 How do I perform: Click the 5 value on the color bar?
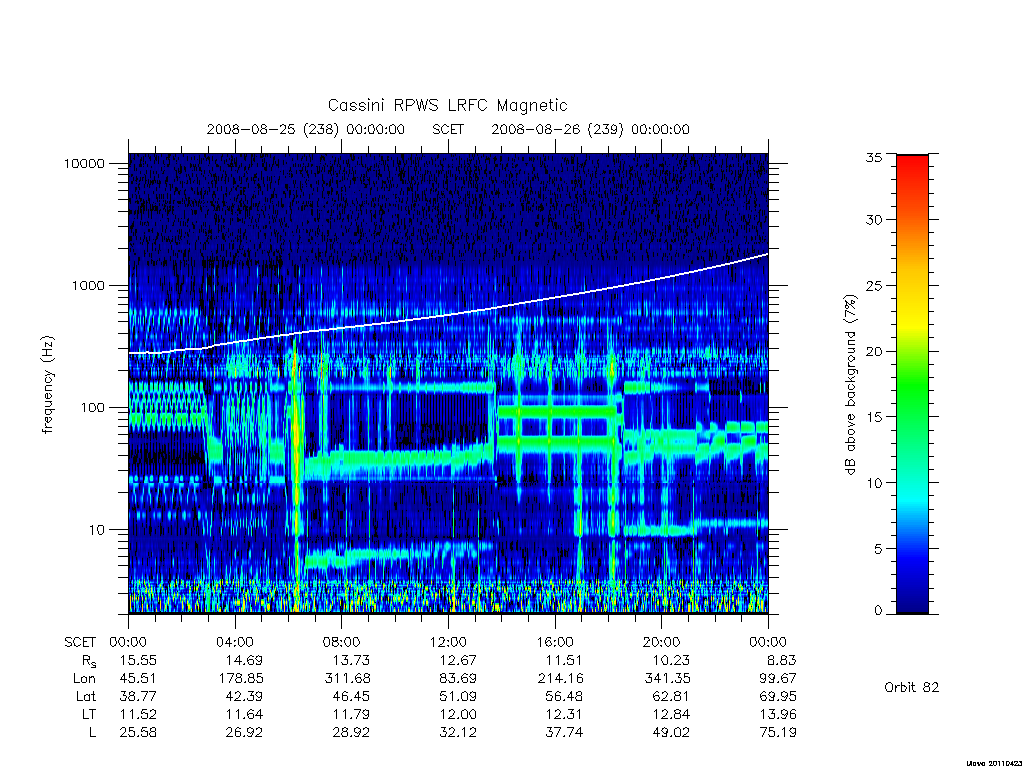coord(877,549)
